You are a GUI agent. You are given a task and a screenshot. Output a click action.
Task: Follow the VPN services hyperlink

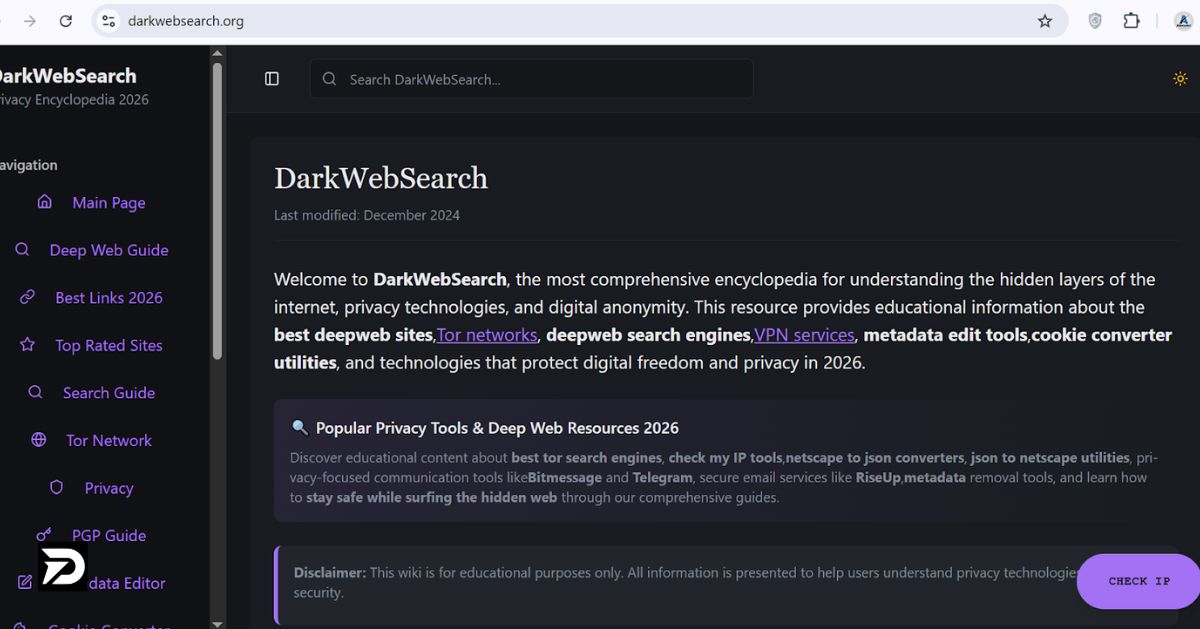pos(805,335)
